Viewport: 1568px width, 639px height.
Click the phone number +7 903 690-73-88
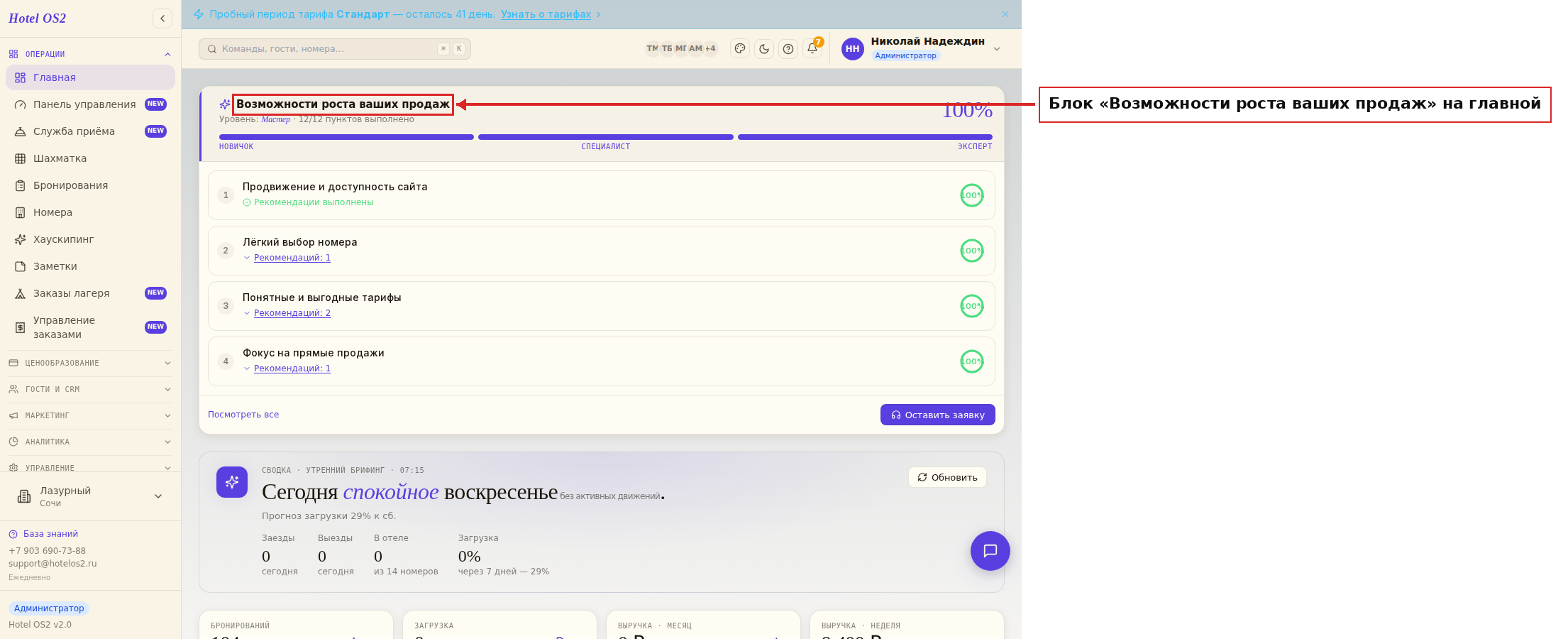[x=47, y=551]
